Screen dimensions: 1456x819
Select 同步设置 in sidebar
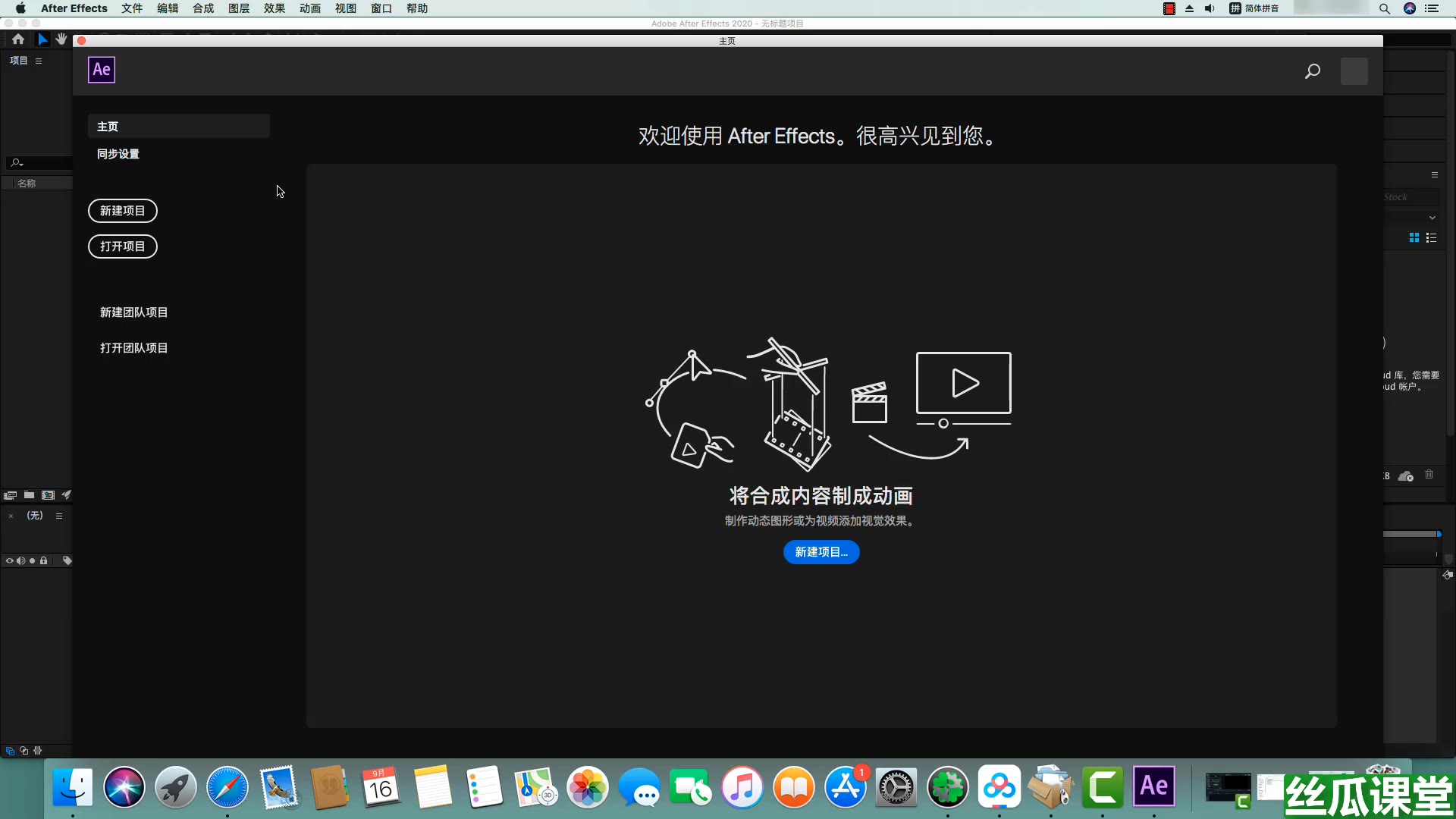[118, 154]
